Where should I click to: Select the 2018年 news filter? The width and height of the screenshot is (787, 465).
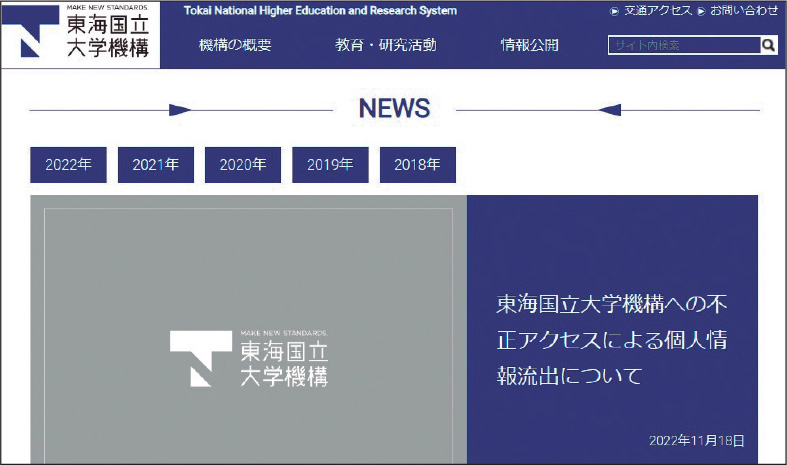click(418, 165)
